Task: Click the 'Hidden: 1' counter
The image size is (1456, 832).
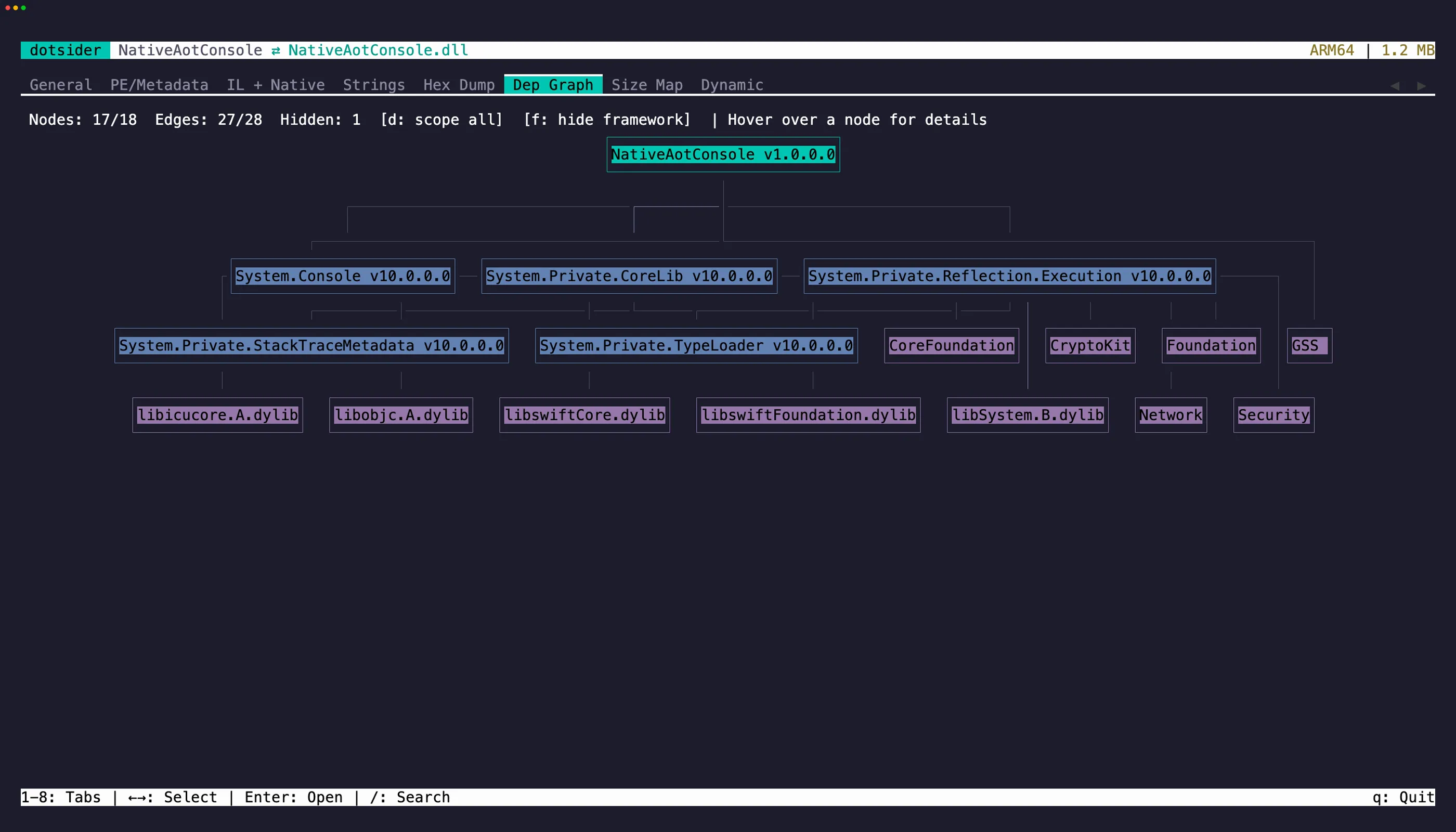Action: click(320, 120)
